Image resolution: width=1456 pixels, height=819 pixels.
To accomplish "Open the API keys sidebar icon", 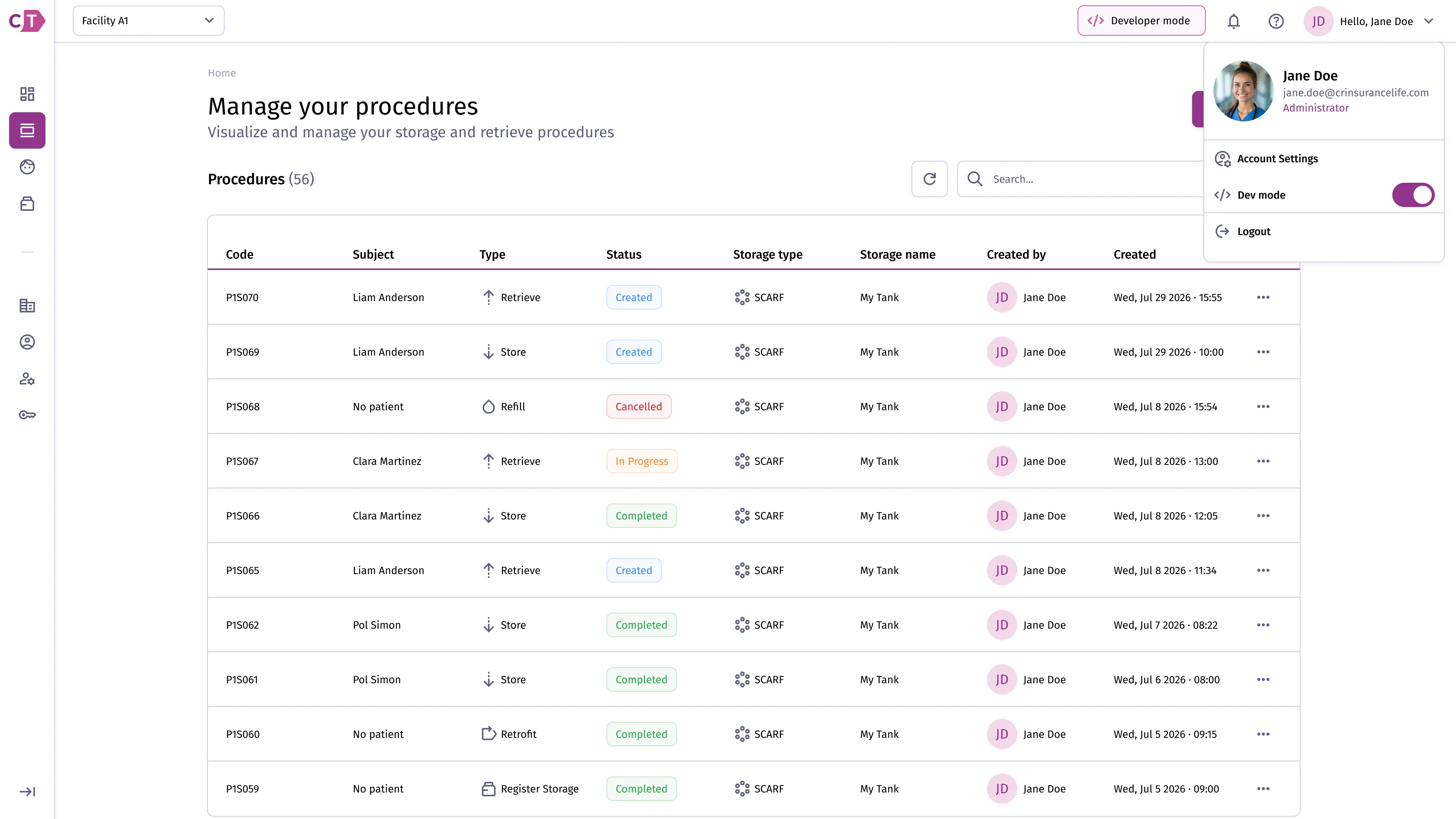I will 27,415.
